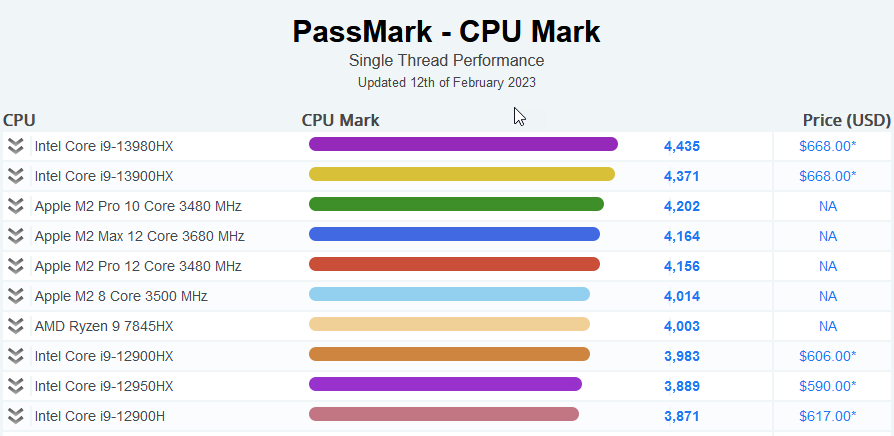Screen dimensions: 894x436
Task: Open the AMD Ryzen 9 7845HX link
Action: tap(103, 326)
